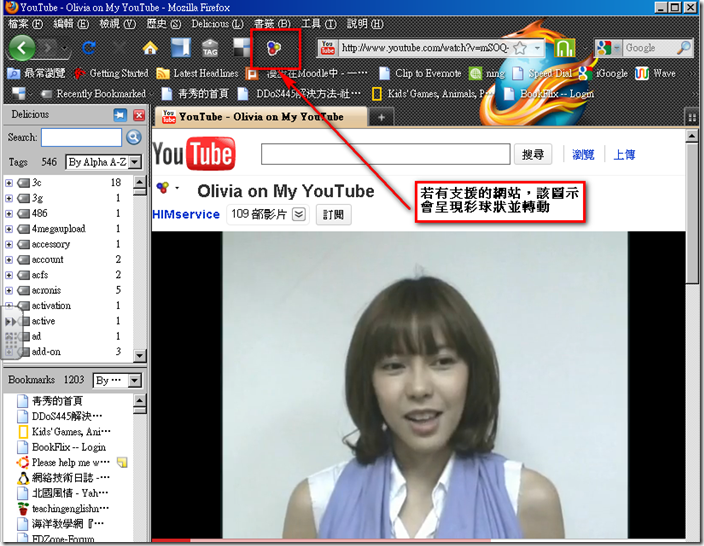This screenshot has height=546, width=704.
Task: Click the Google search magnifier icon
Action: click(x=683, y=48)
